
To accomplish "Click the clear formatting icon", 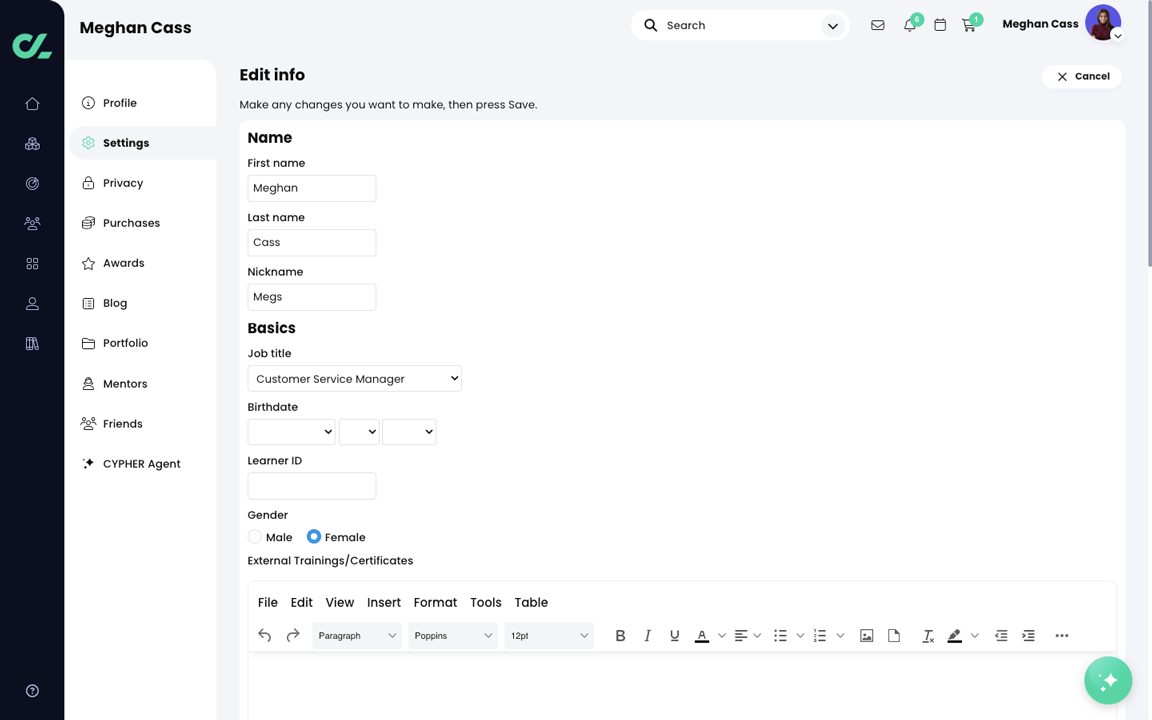I will [x=927, y=635].
